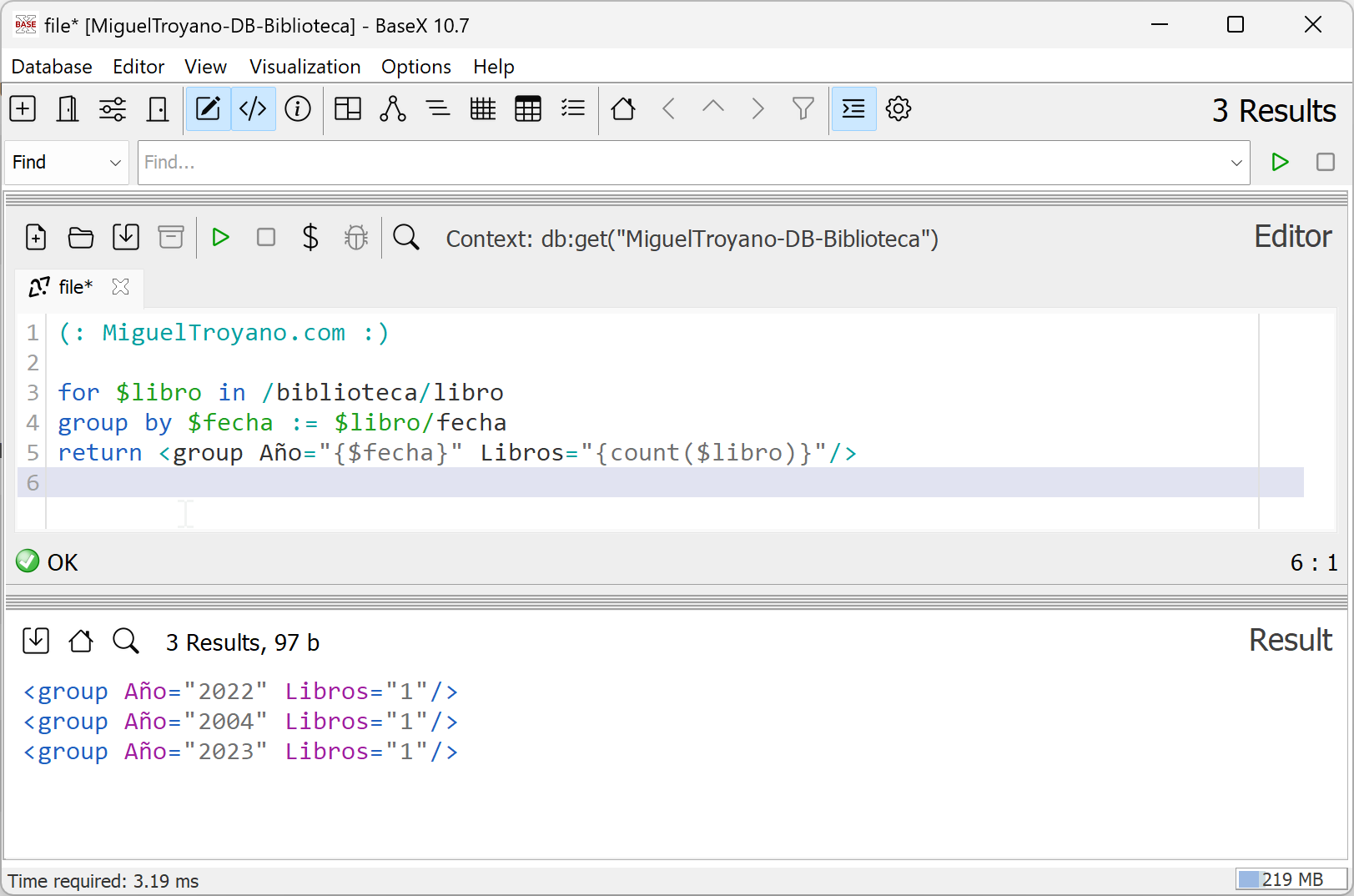Toggle the Editor panel pencil icon
This screenshot has height=896, width=1354.
(208, 108)
